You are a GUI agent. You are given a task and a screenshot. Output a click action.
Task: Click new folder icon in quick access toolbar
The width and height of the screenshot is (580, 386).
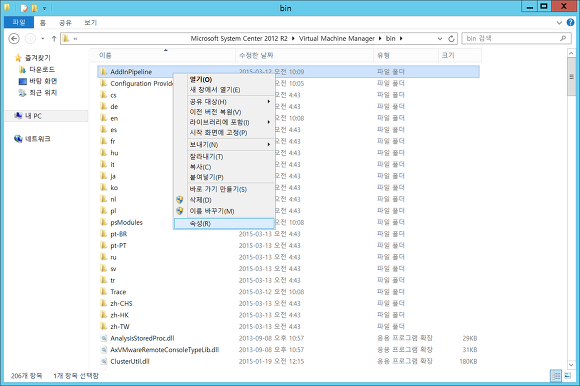pos(34,8)
